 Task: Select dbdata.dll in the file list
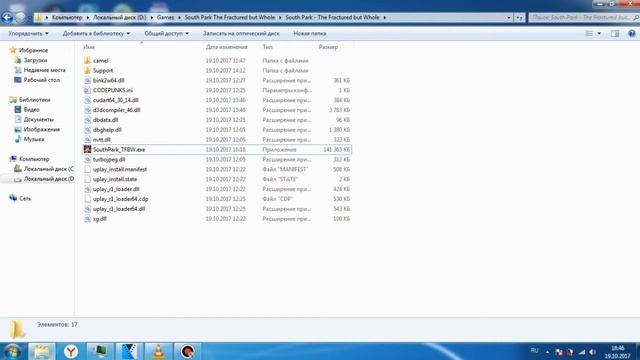105,120
